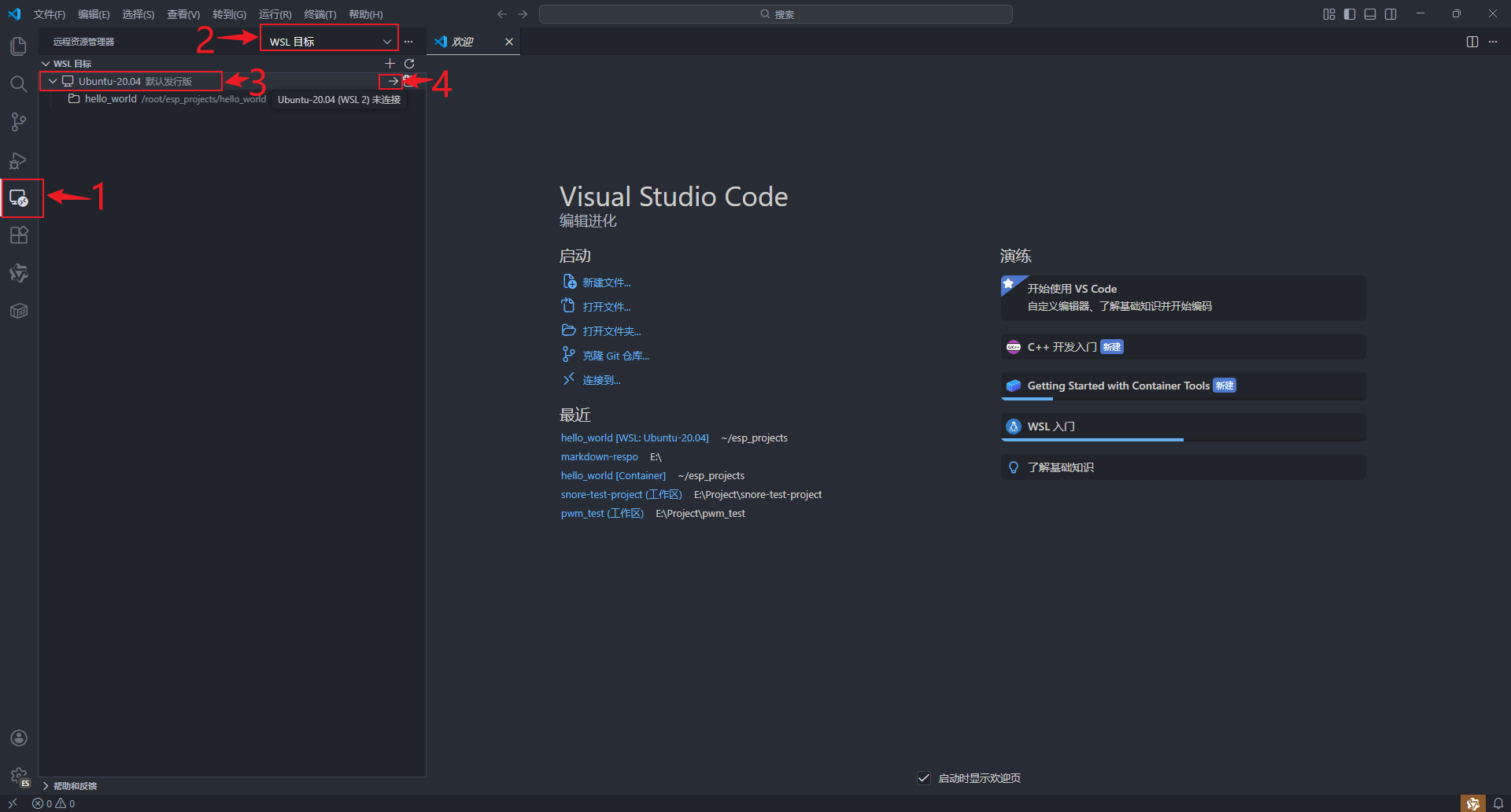
Task: Open the ESP-IDF view in activity bar
Action: [19, 273]
